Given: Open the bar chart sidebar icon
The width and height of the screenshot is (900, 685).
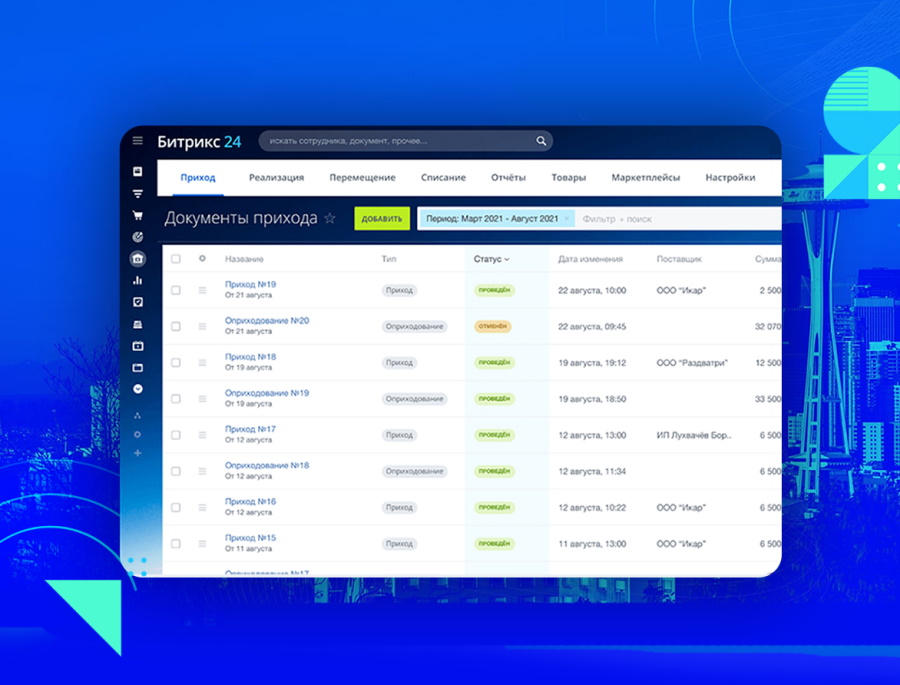Looking at the screenshot, I should (x=138, y=280).
